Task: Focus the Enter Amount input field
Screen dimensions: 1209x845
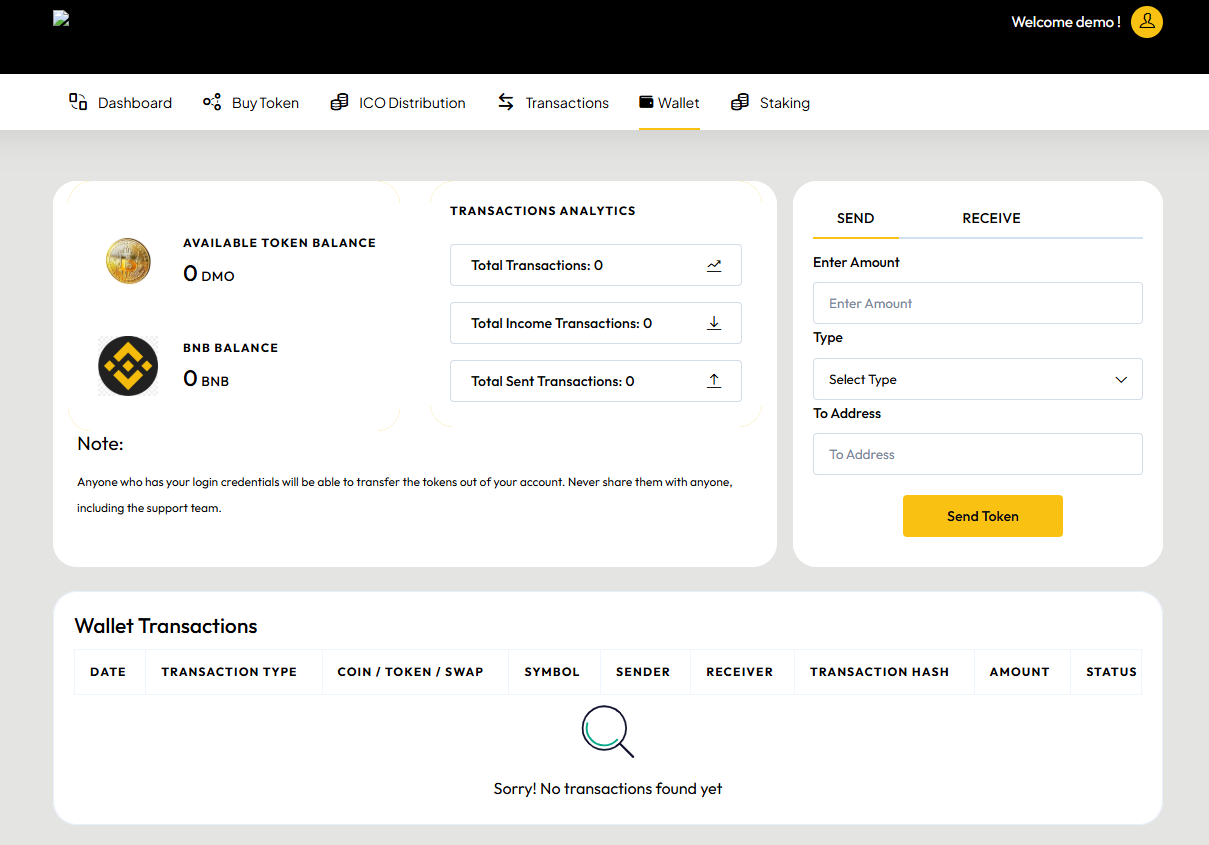Action: (977, 303)
